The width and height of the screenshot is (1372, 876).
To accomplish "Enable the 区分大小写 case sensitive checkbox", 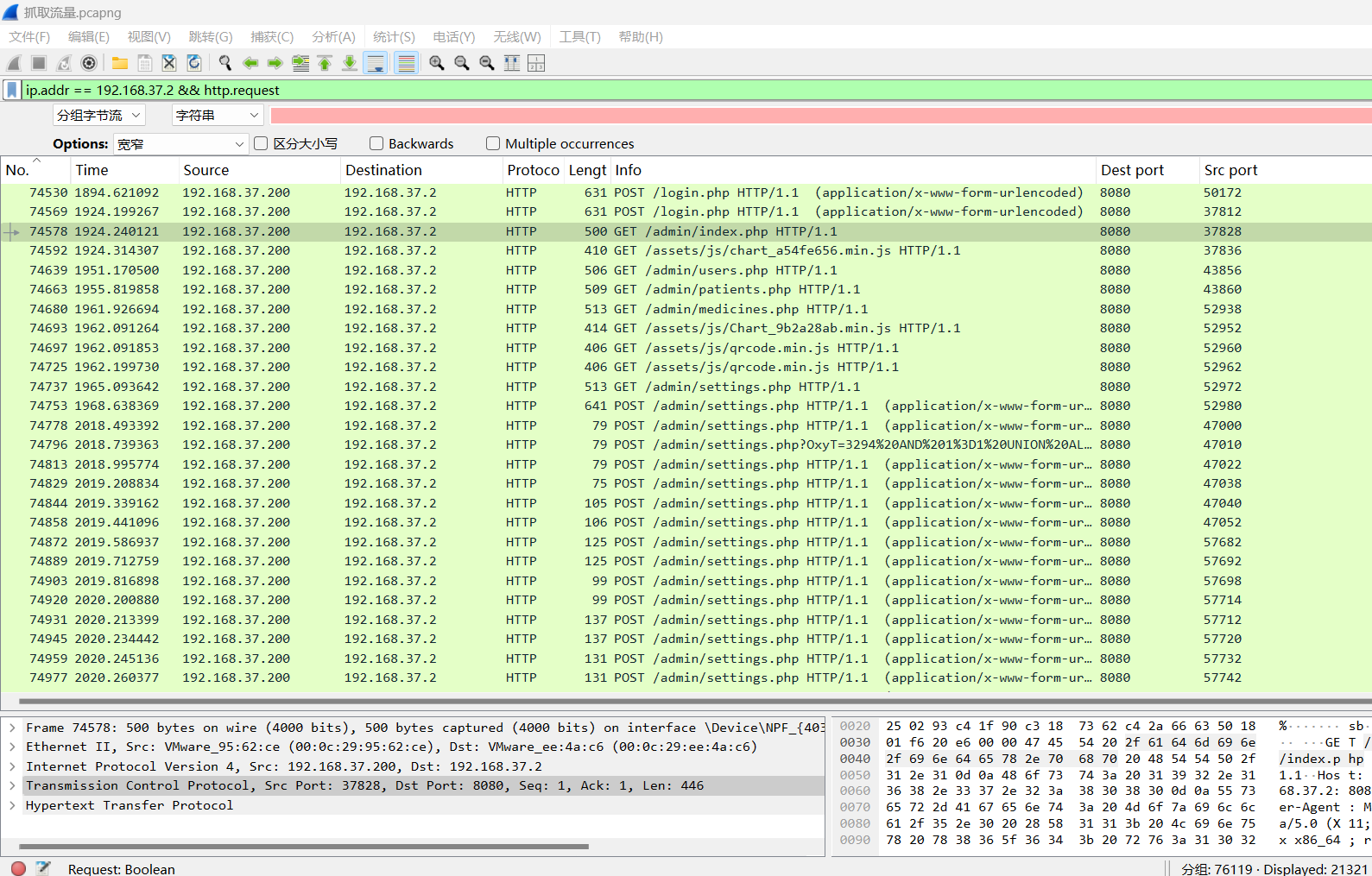I will pos(261,143).
